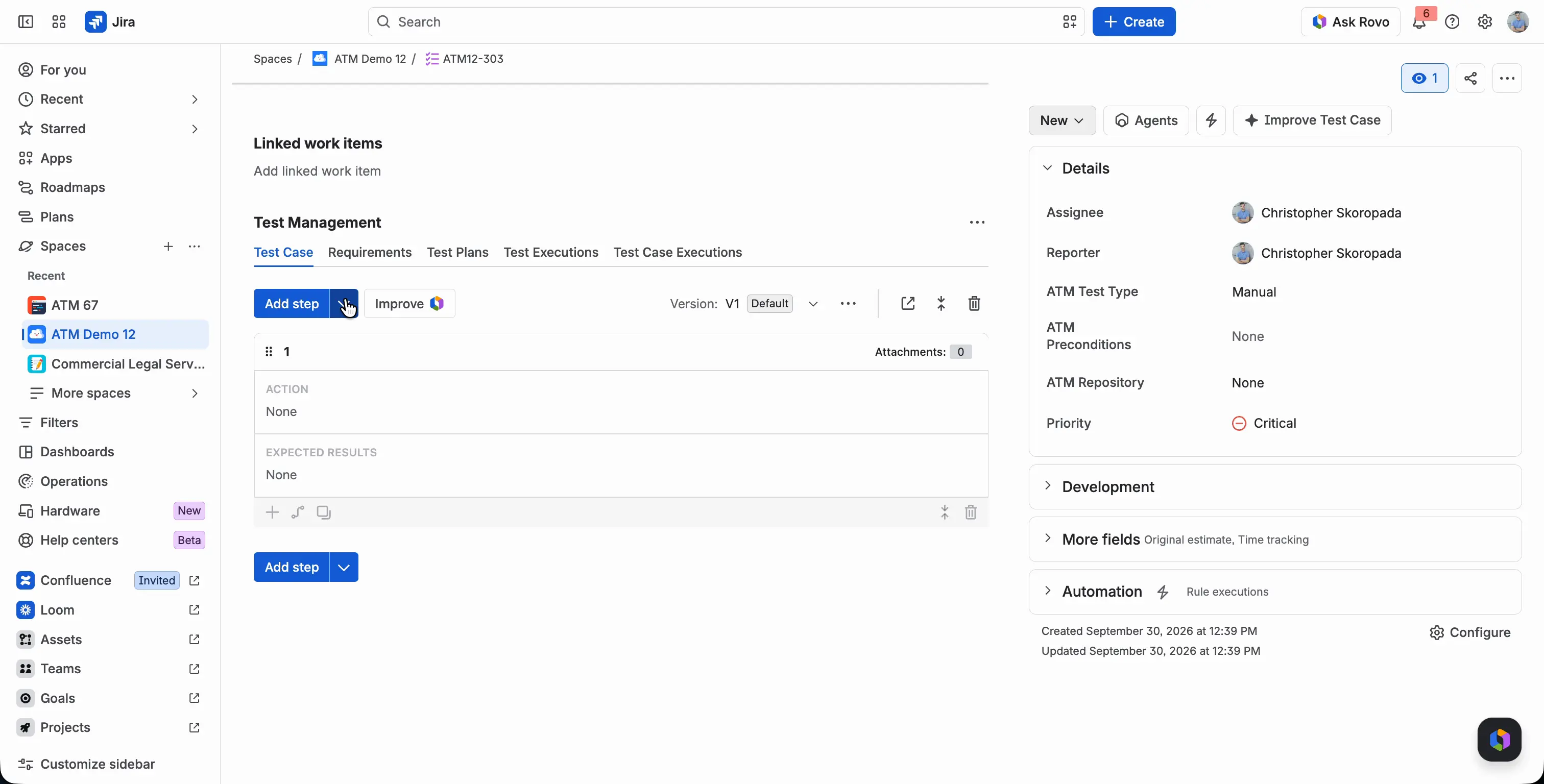The height and width of the screenshot is (784, 1544).
Task: Open the help question mark icon
Action: coord(1452,22)
